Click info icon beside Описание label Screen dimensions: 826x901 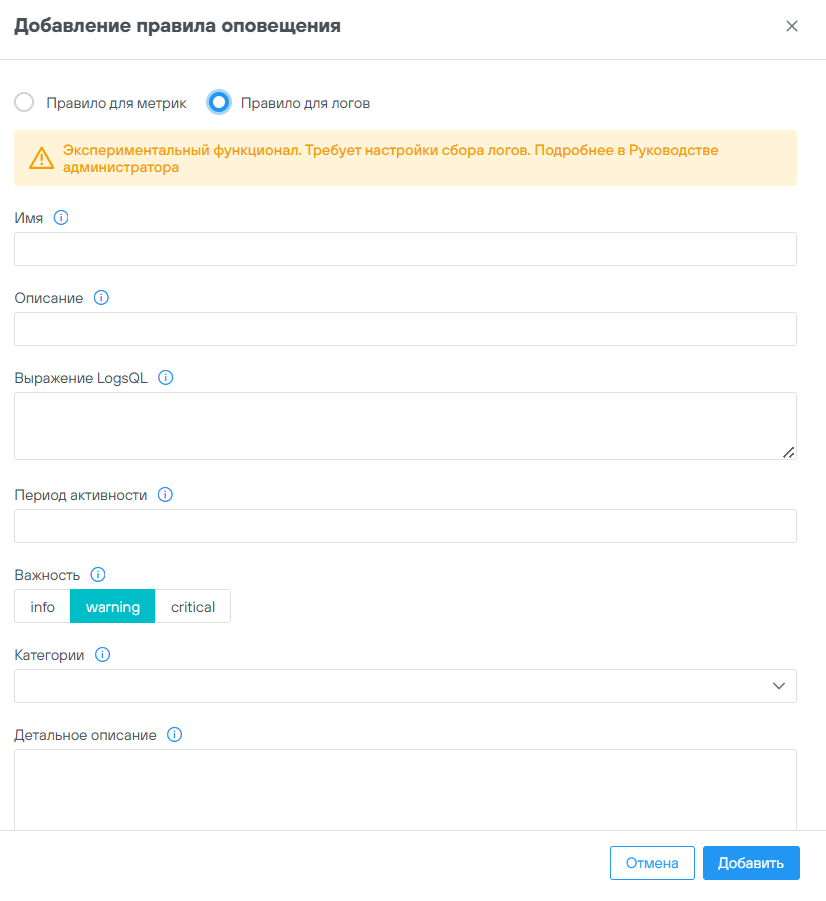coord(101,297)
